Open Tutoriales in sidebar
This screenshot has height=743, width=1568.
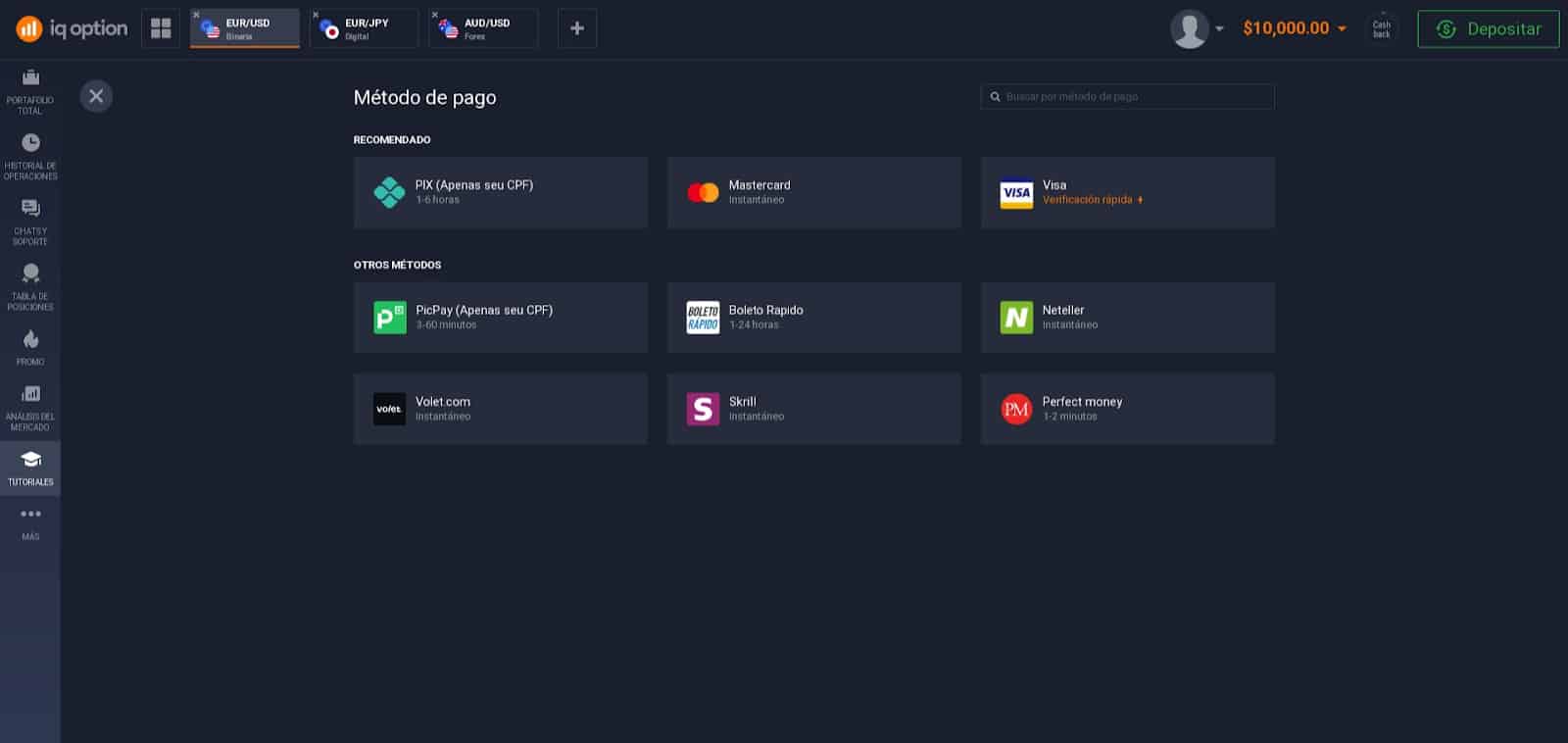pyautogui.click(x=30, y=469)
